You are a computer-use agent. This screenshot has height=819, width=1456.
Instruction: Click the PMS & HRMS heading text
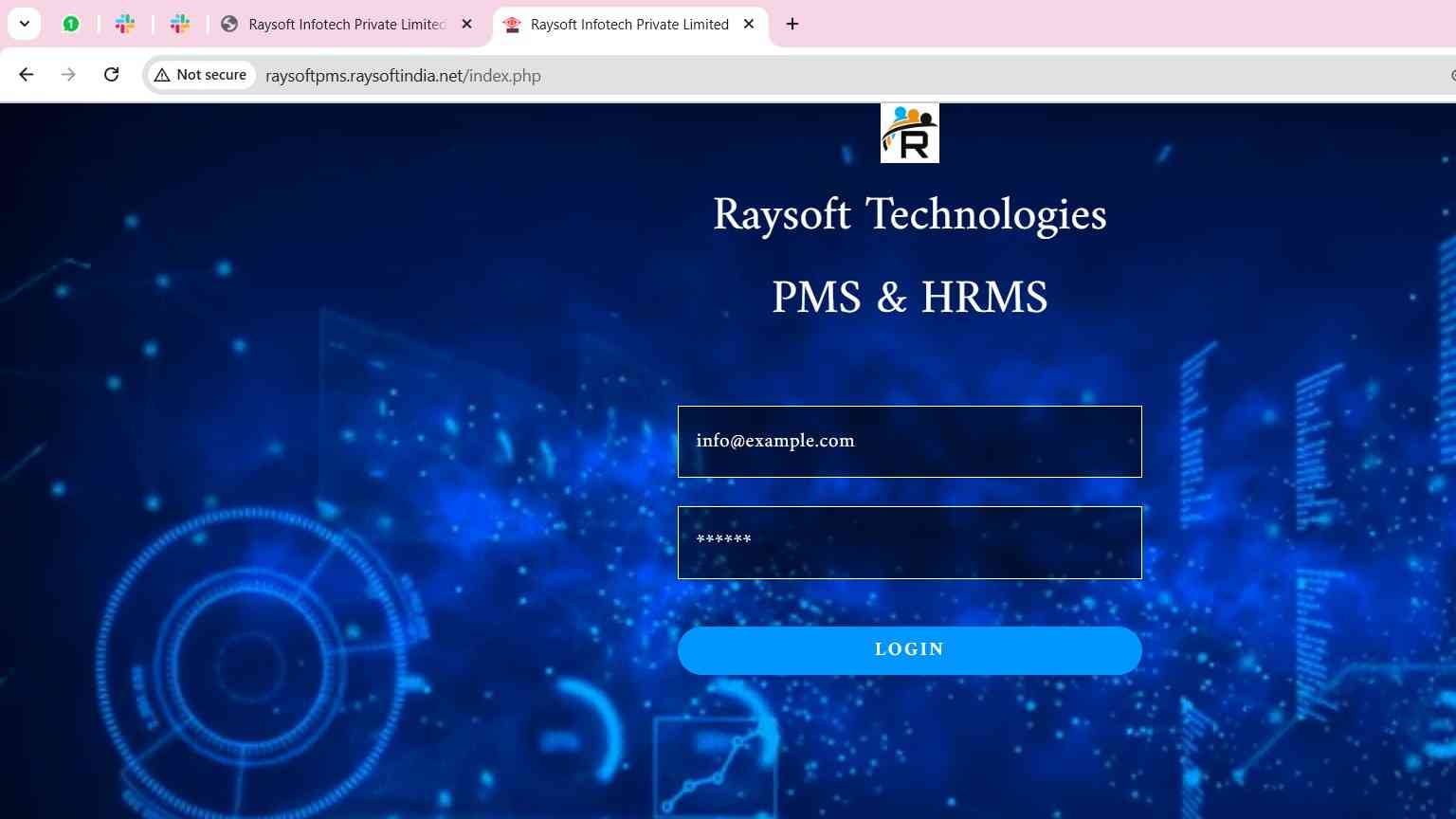click(909, 298)
